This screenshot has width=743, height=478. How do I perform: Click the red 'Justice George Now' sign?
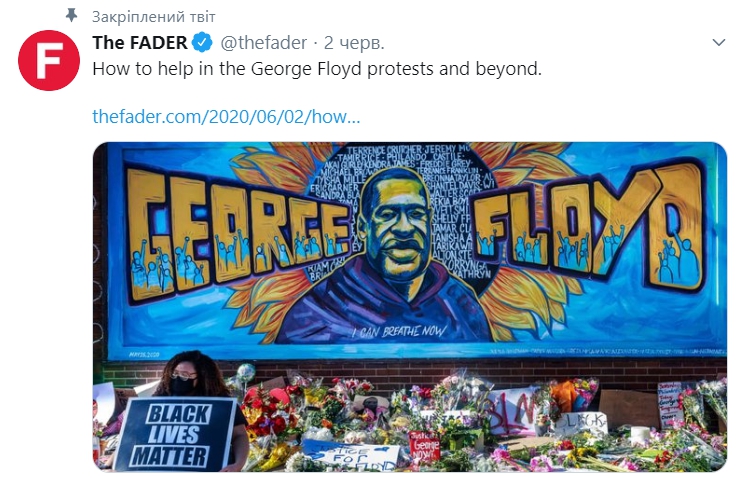424,446
